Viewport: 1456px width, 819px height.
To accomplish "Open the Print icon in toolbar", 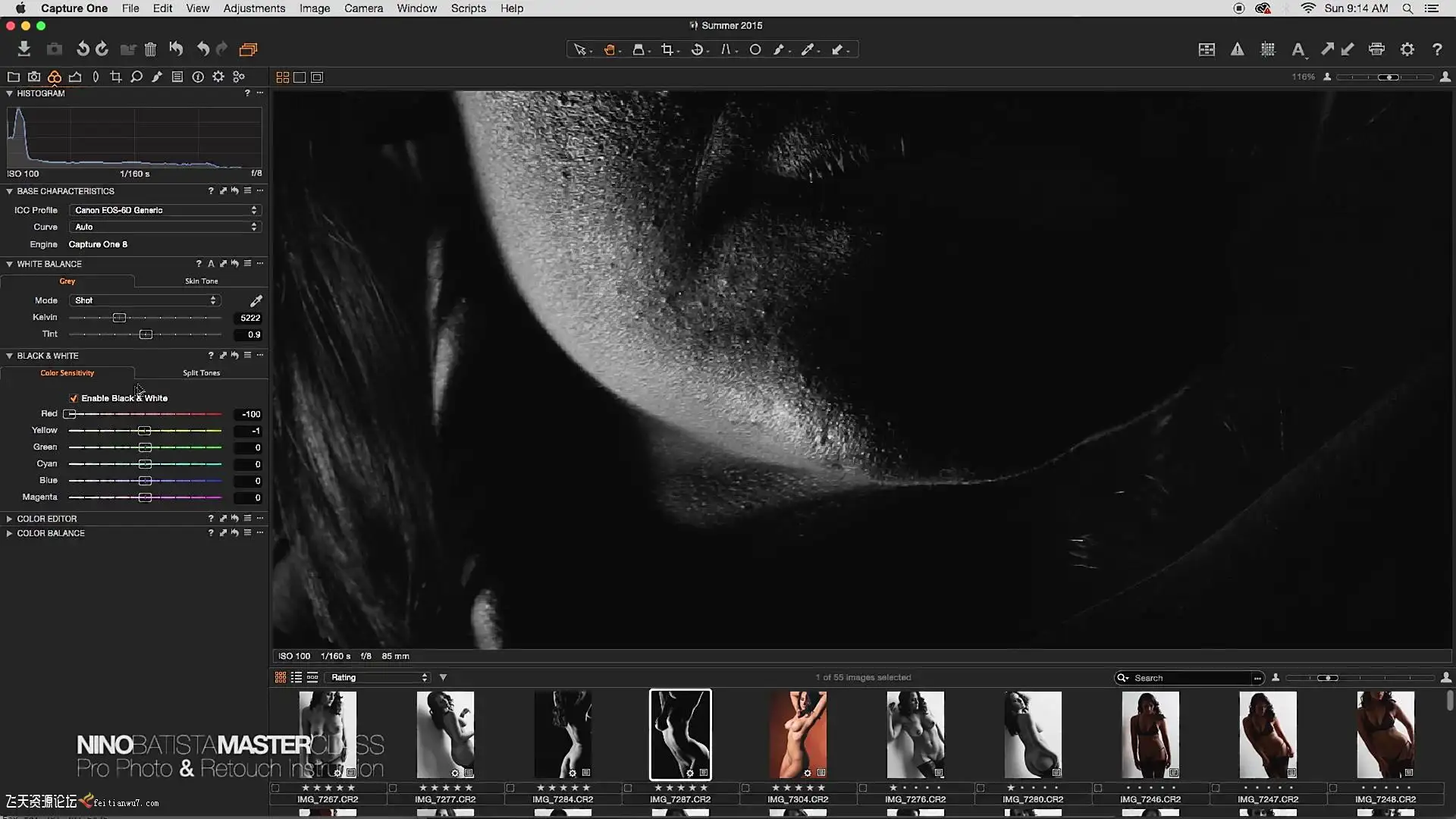I will coord(1376,49).
